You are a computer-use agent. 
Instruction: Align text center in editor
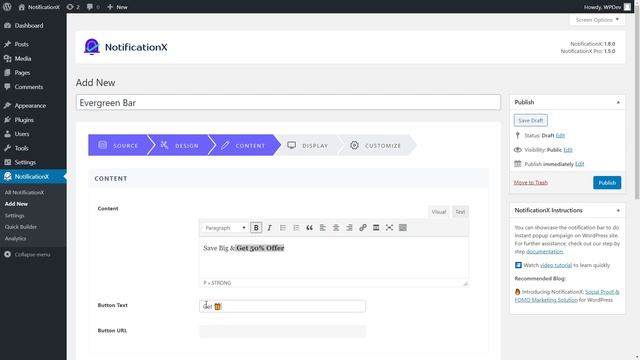click(336, 228)
